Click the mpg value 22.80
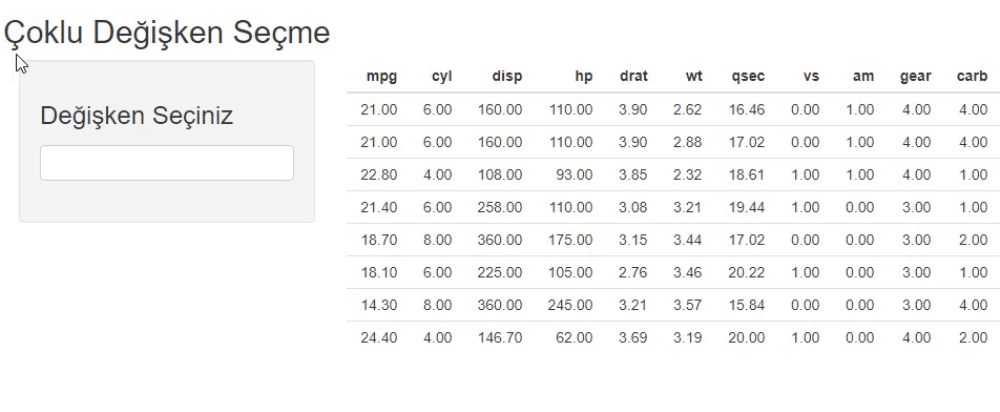 (x=379, y=175)
